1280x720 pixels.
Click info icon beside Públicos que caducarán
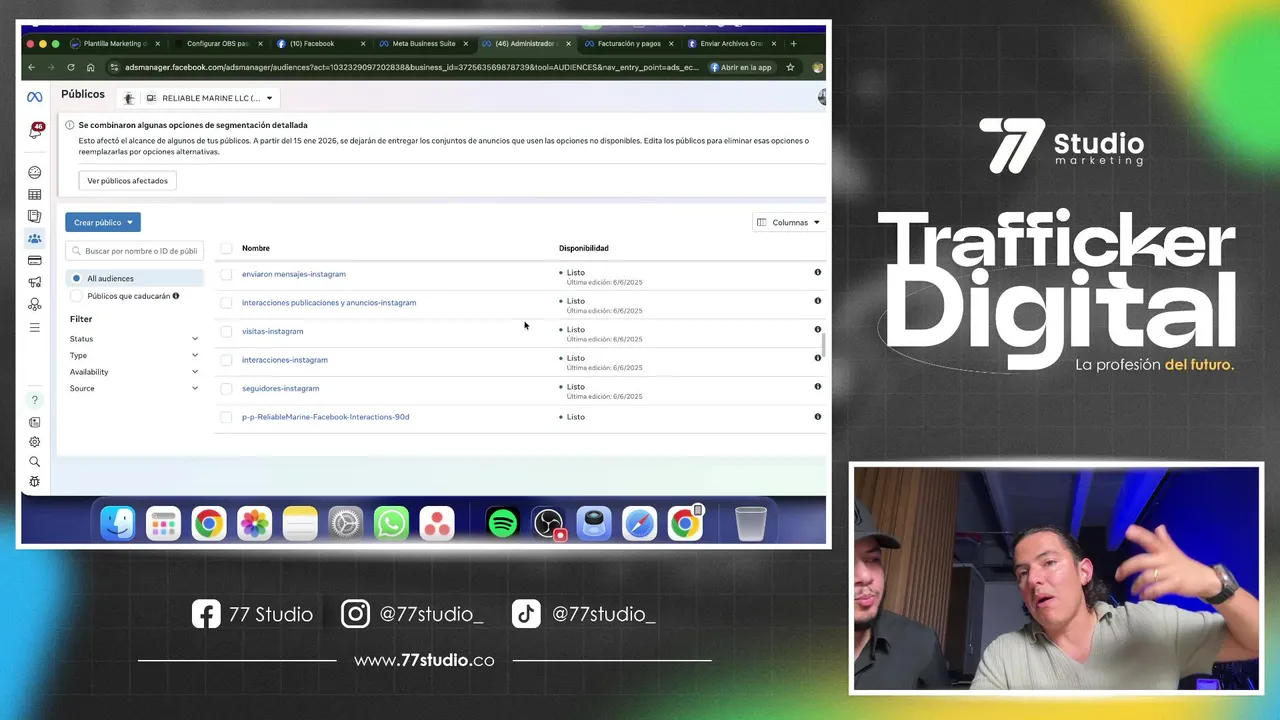tap(176, 296)
